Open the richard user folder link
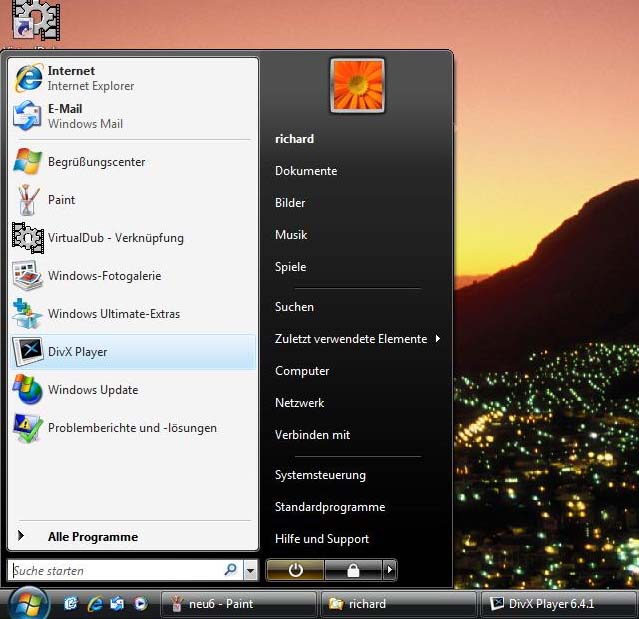Viewport: 639px width, 619px height. pyautogui.click(x=294, y=139)
